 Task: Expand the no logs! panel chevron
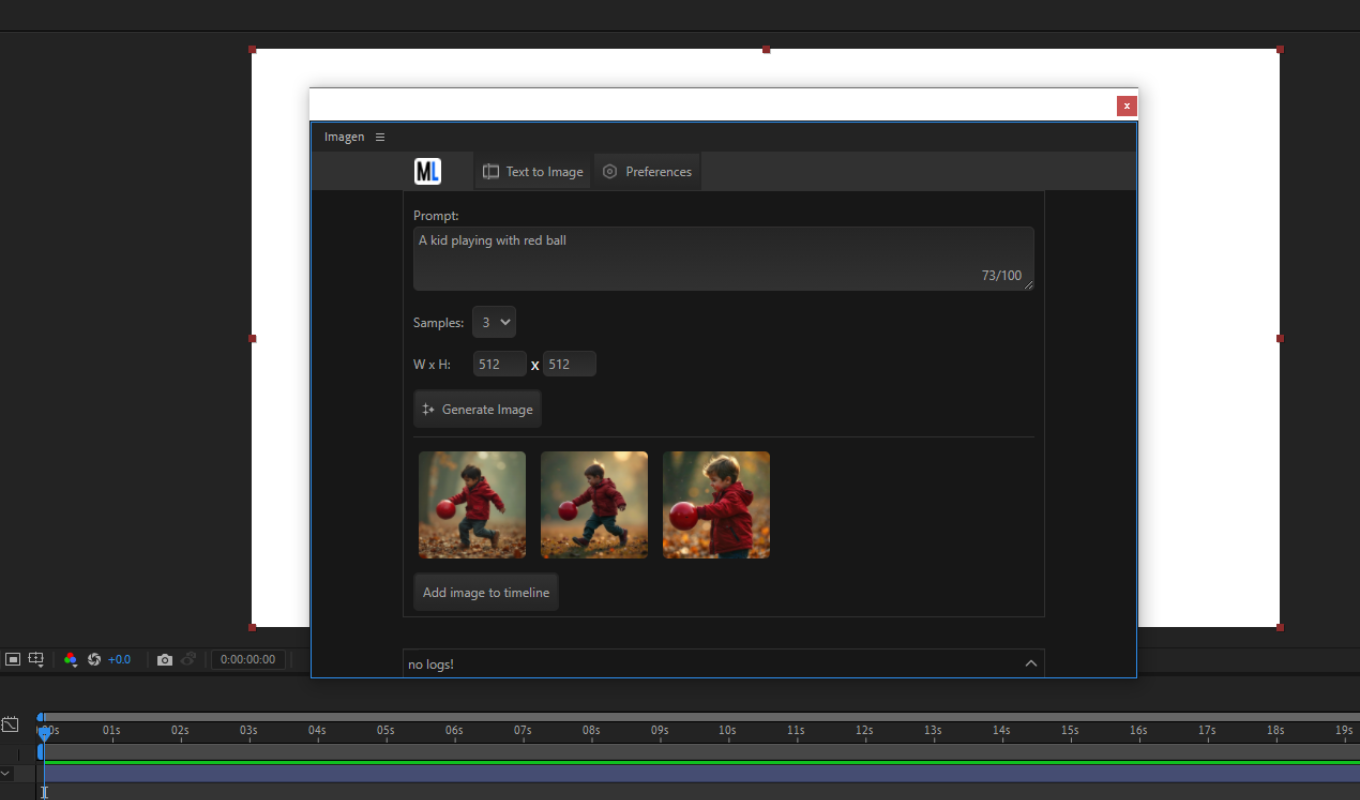click(1031, 664)
